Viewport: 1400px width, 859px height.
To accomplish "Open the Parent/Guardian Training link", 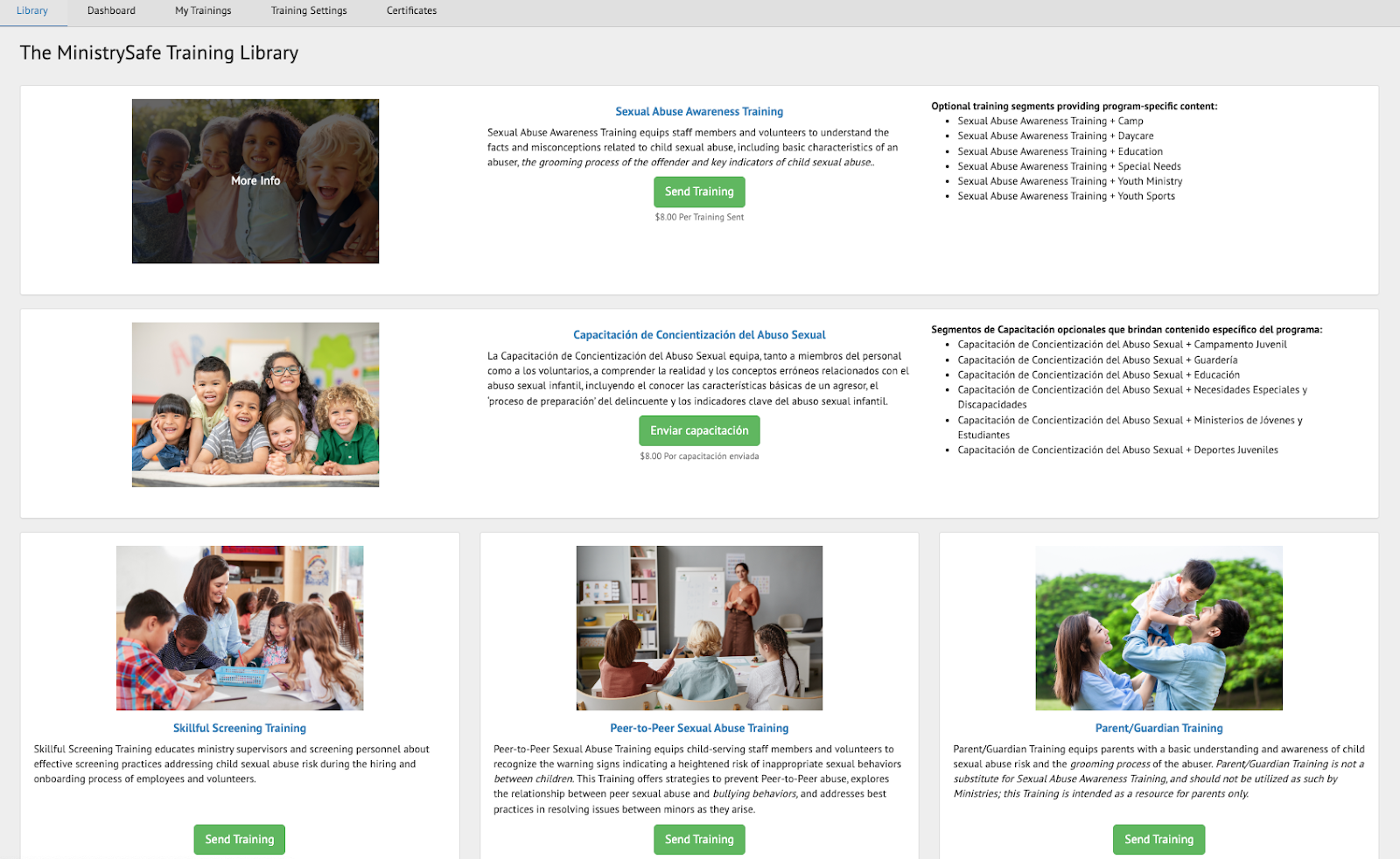I will click(x=1158, y=728).
